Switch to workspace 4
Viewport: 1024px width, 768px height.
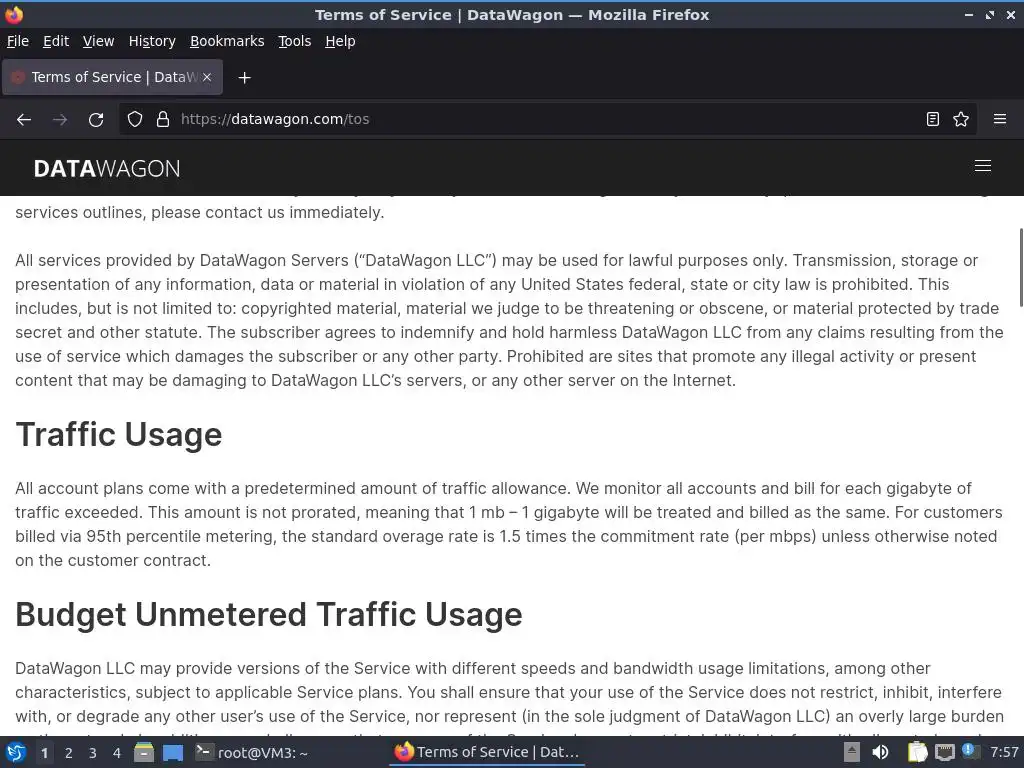[x=117, y=753]
